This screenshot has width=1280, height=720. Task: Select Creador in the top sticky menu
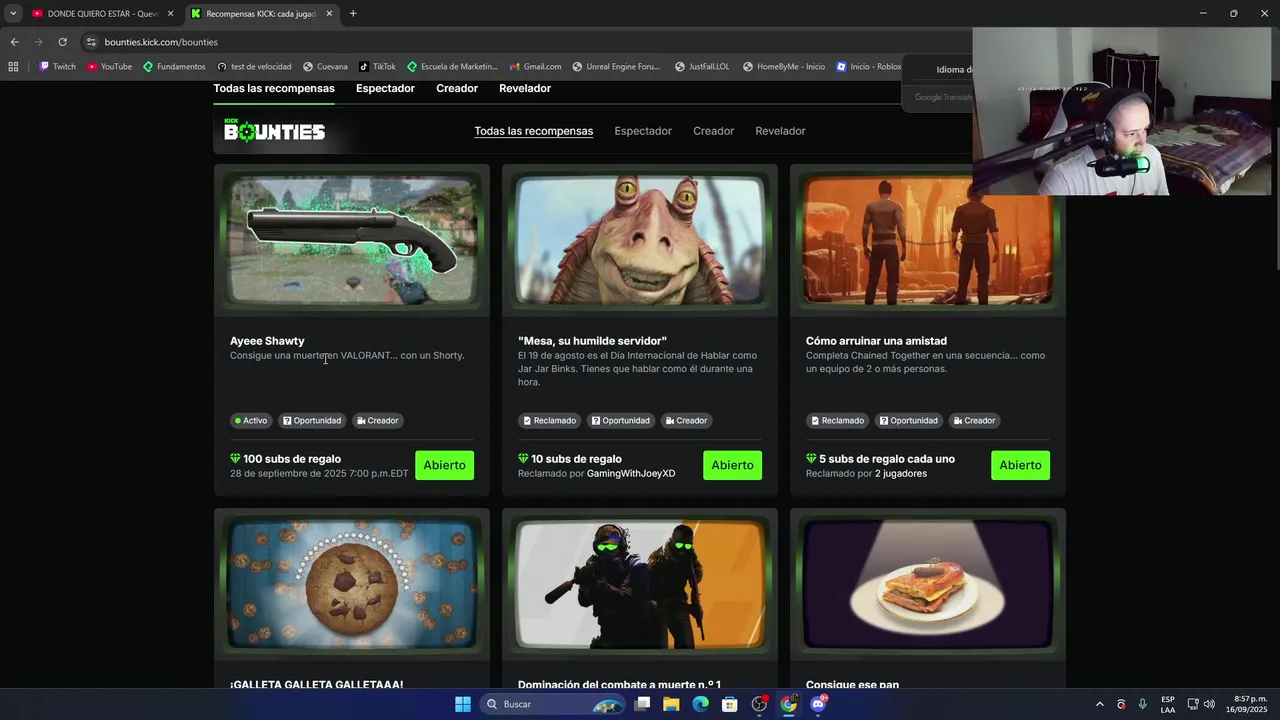pos(457,88)
